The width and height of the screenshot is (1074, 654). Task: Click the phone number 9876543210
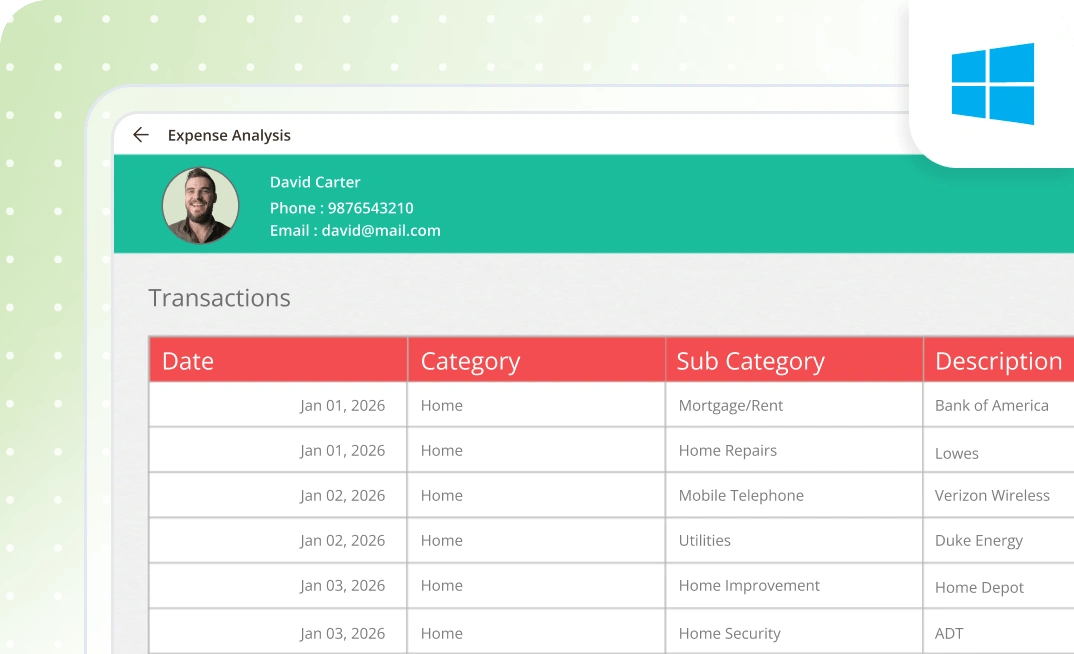click(371, 208)
